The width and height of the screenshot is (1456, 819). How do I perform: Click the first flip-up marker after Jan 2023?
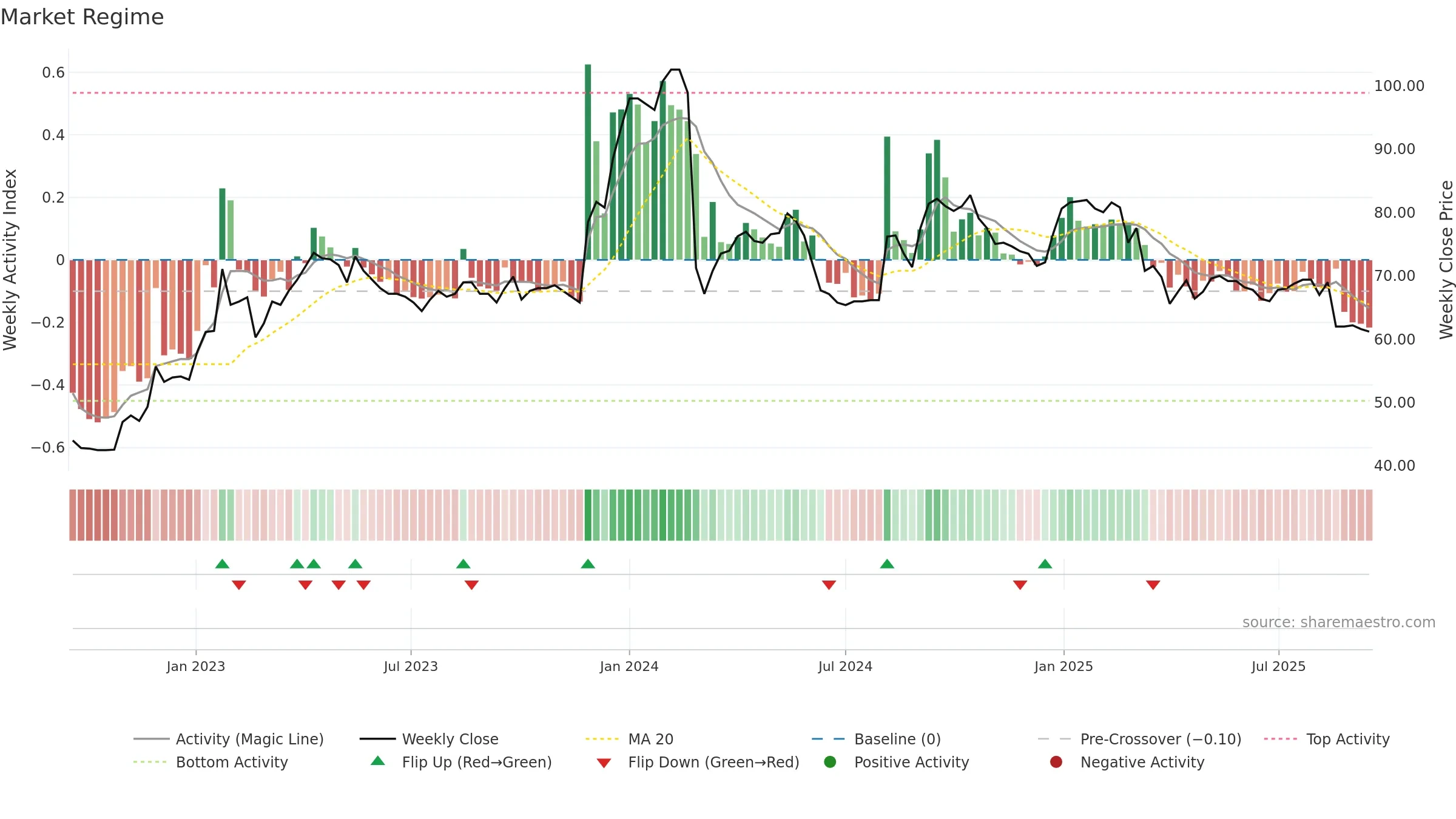pyautogui.click(x=222, y=564)
